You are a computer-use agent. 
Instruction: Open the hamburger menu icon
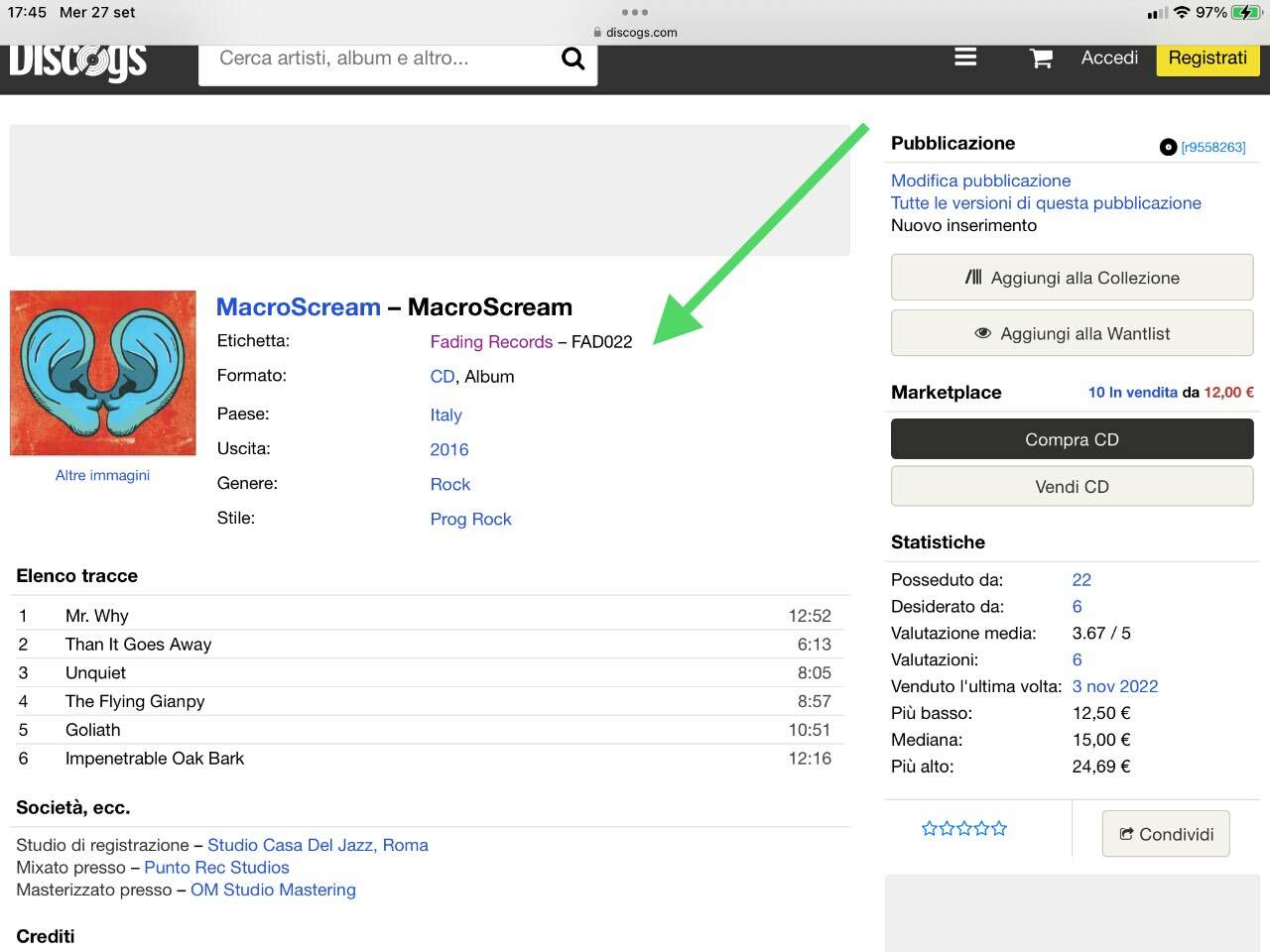click(x=965, y=58)
